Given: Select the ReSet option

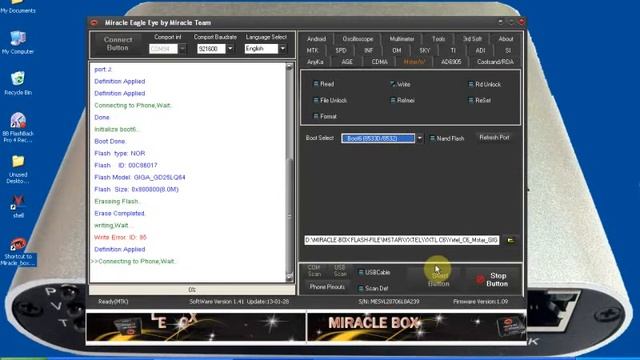Looking at the screenshot, I should tap(480, 100).
